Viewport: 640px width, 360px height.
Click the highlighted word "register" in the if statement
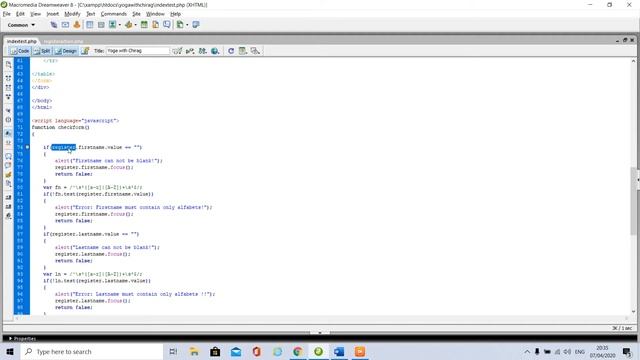63,147
